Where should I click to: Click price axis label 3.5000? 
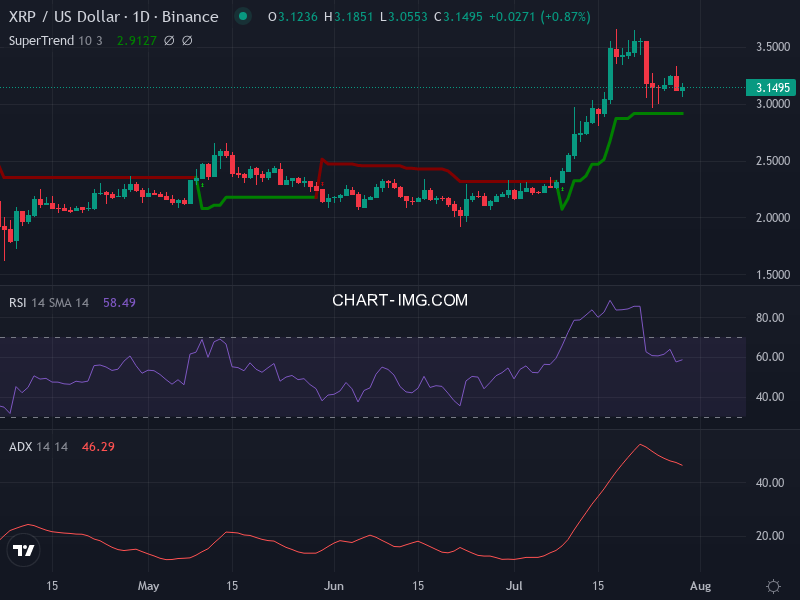[x=773, y=47]
